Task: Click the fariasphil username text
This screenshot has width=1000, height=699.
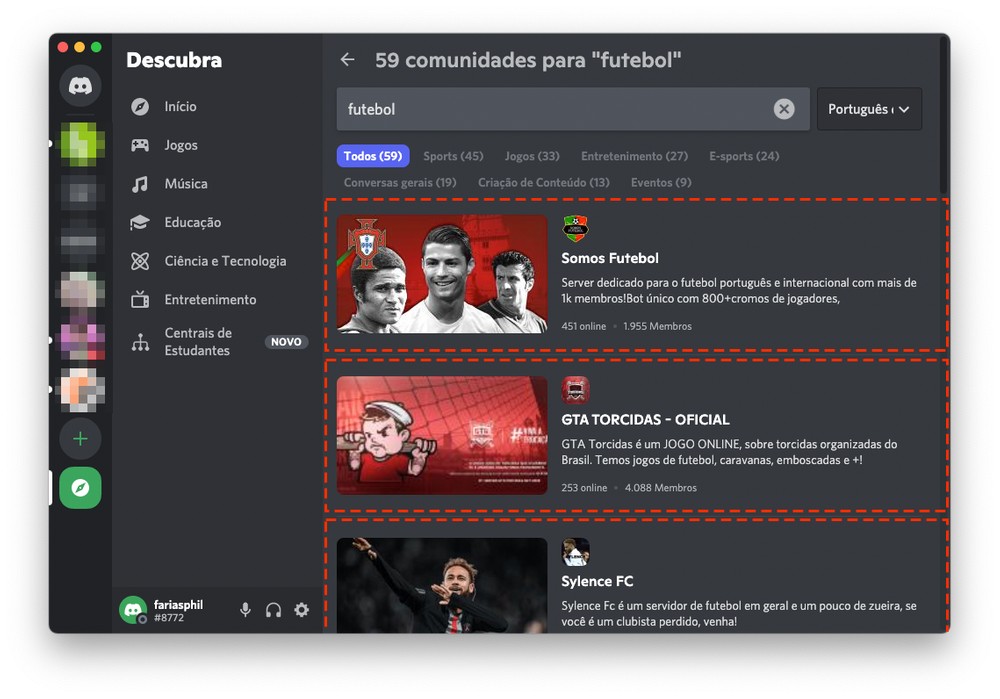Action: (178, 605)
